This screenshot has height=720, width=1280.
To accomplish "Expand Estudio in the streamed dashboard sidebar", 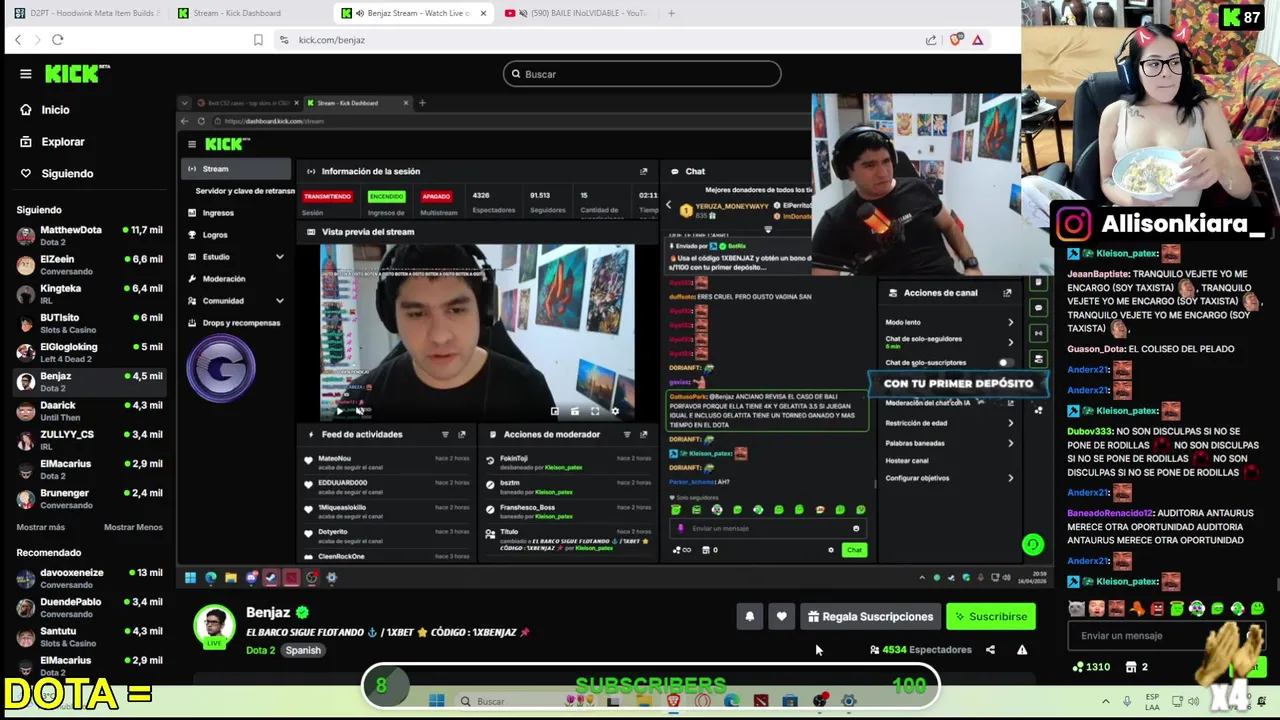I will pyautogui.click(x=236, y=257).
